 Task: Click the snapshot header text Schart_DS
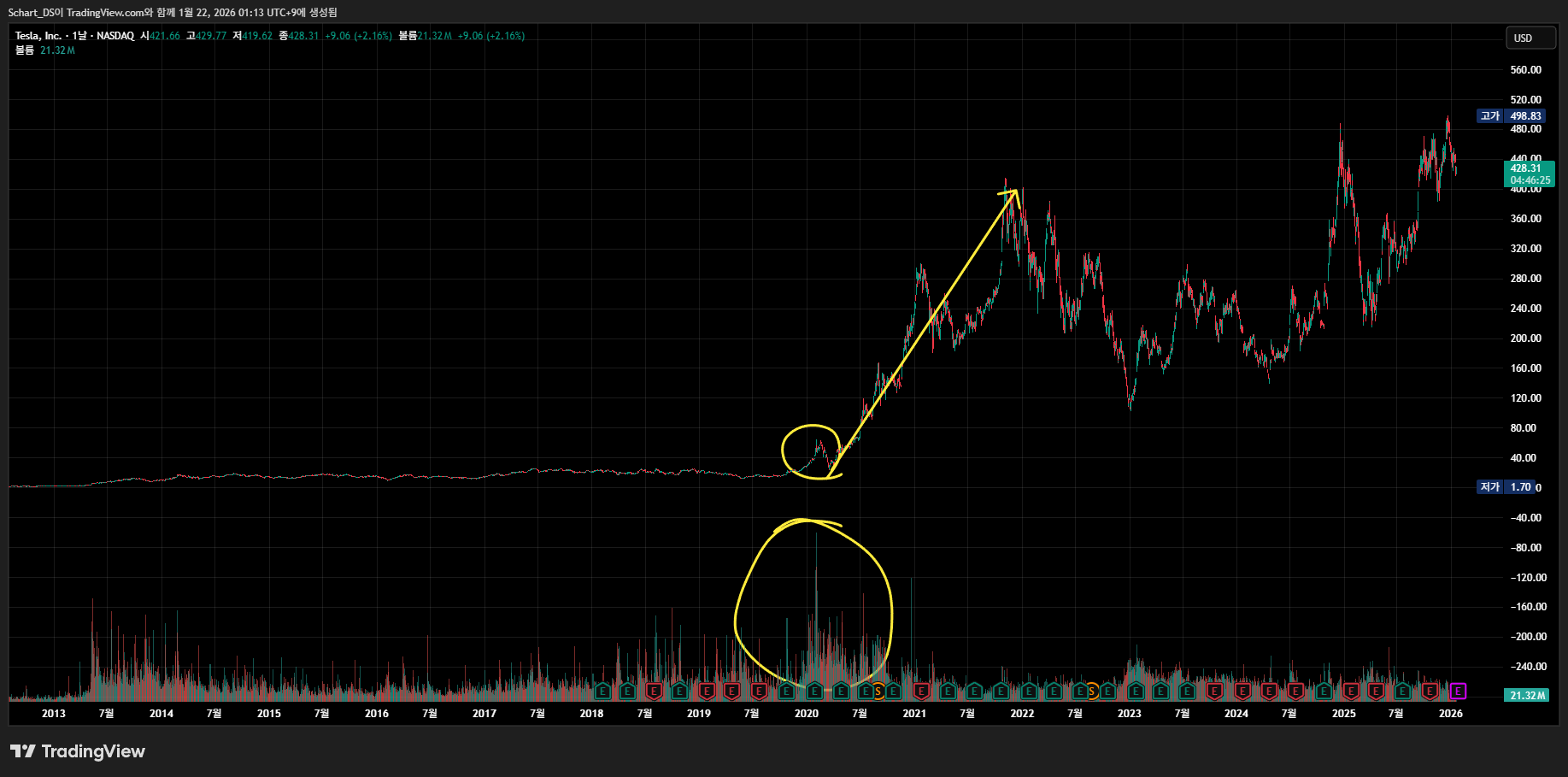(31, 13)
